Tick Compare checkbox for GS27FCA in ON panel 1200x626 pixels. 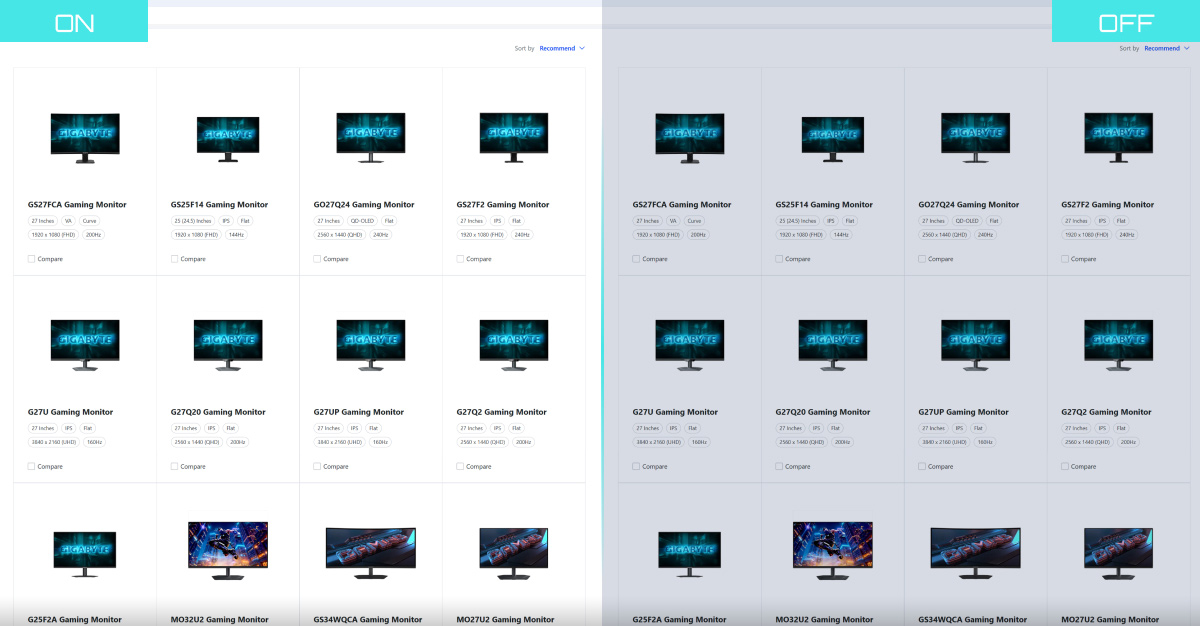(32, 259)
